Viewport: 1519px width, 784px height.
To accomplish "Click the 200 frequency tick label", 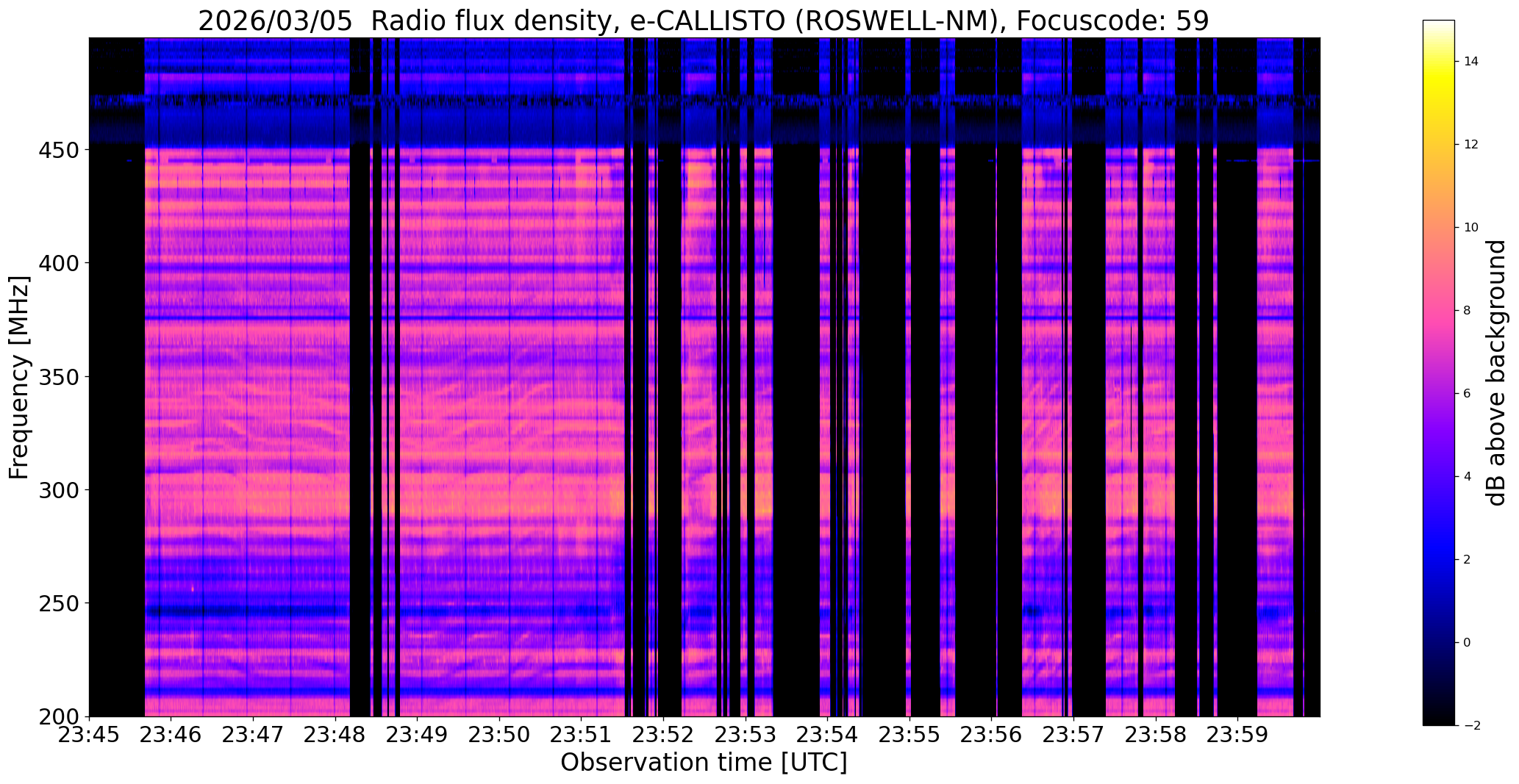I will [59, 717].
